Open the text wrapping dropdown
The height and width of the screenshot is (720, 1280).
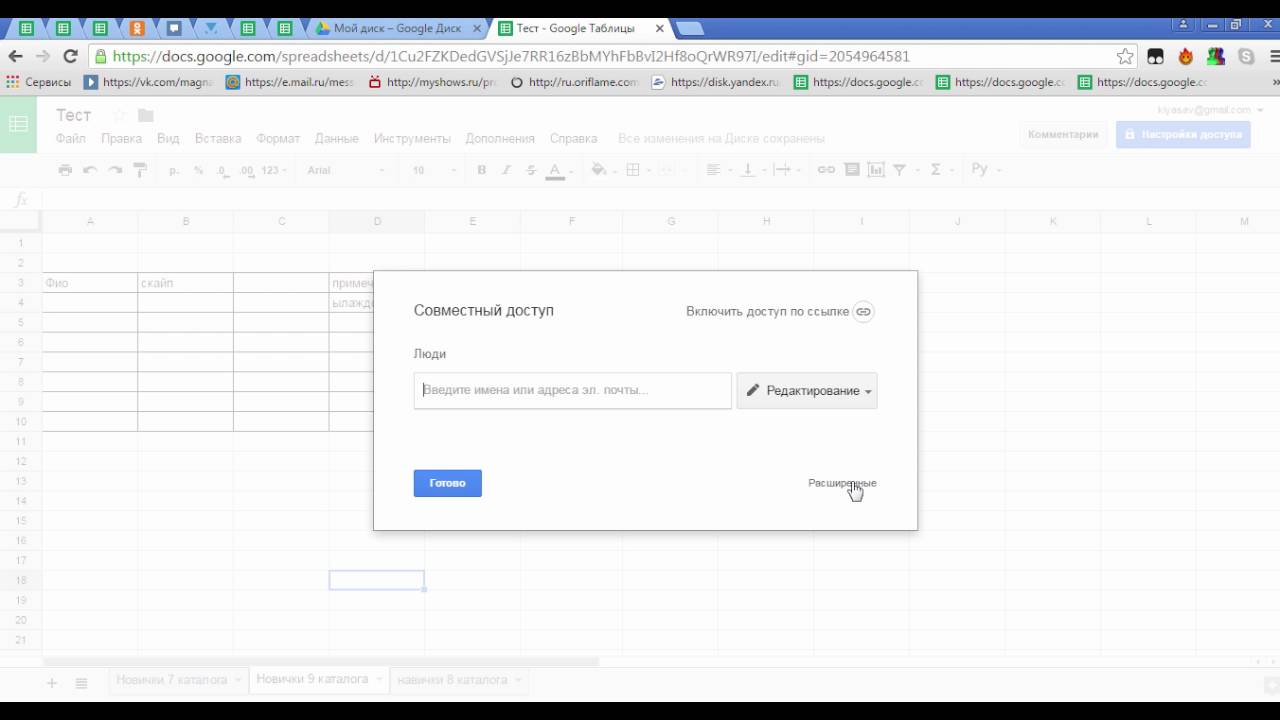click(787, 170)
